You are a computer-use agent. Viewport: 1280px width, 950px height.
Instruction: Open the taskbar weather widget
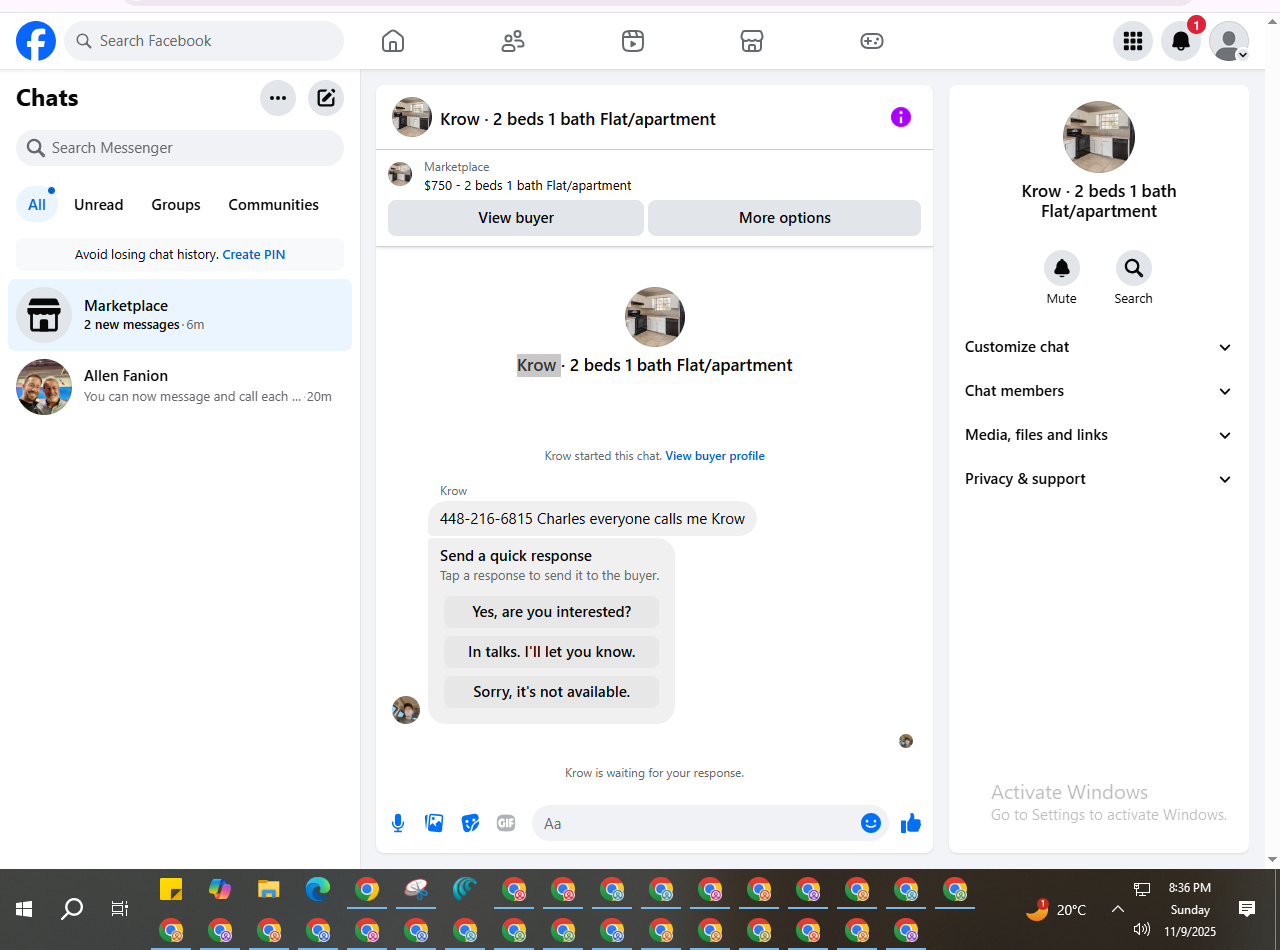pyautogui.click(x=1056, y=909)
